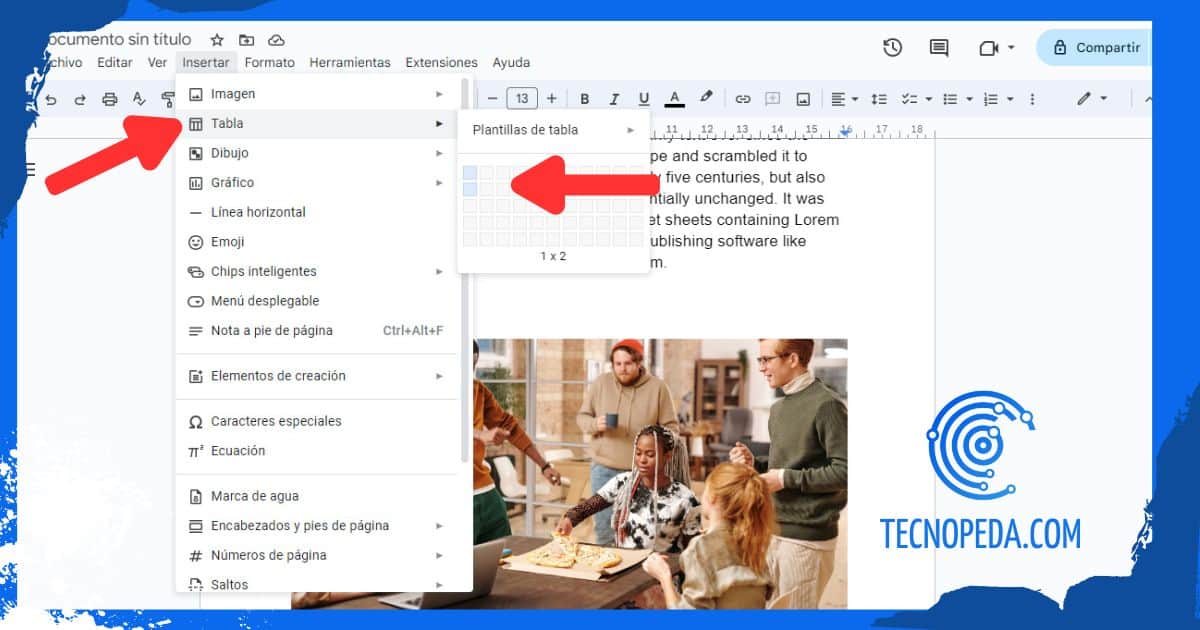Expand the Saltos submenu

click(x=317, y=584)
